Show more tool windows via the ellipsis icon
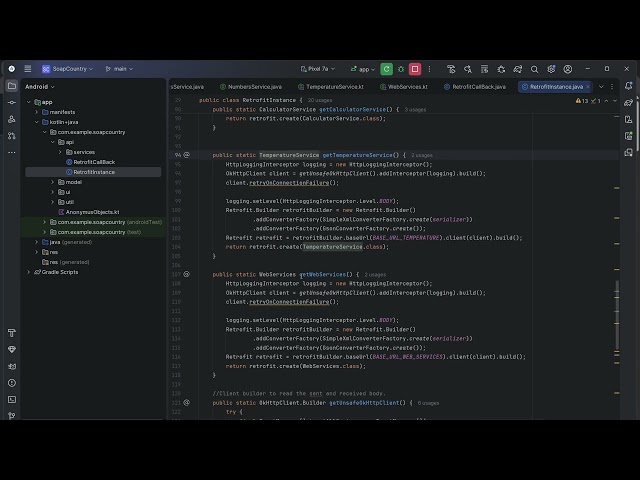This screenshot has height=480, width=640. click(x=12, y=152)
